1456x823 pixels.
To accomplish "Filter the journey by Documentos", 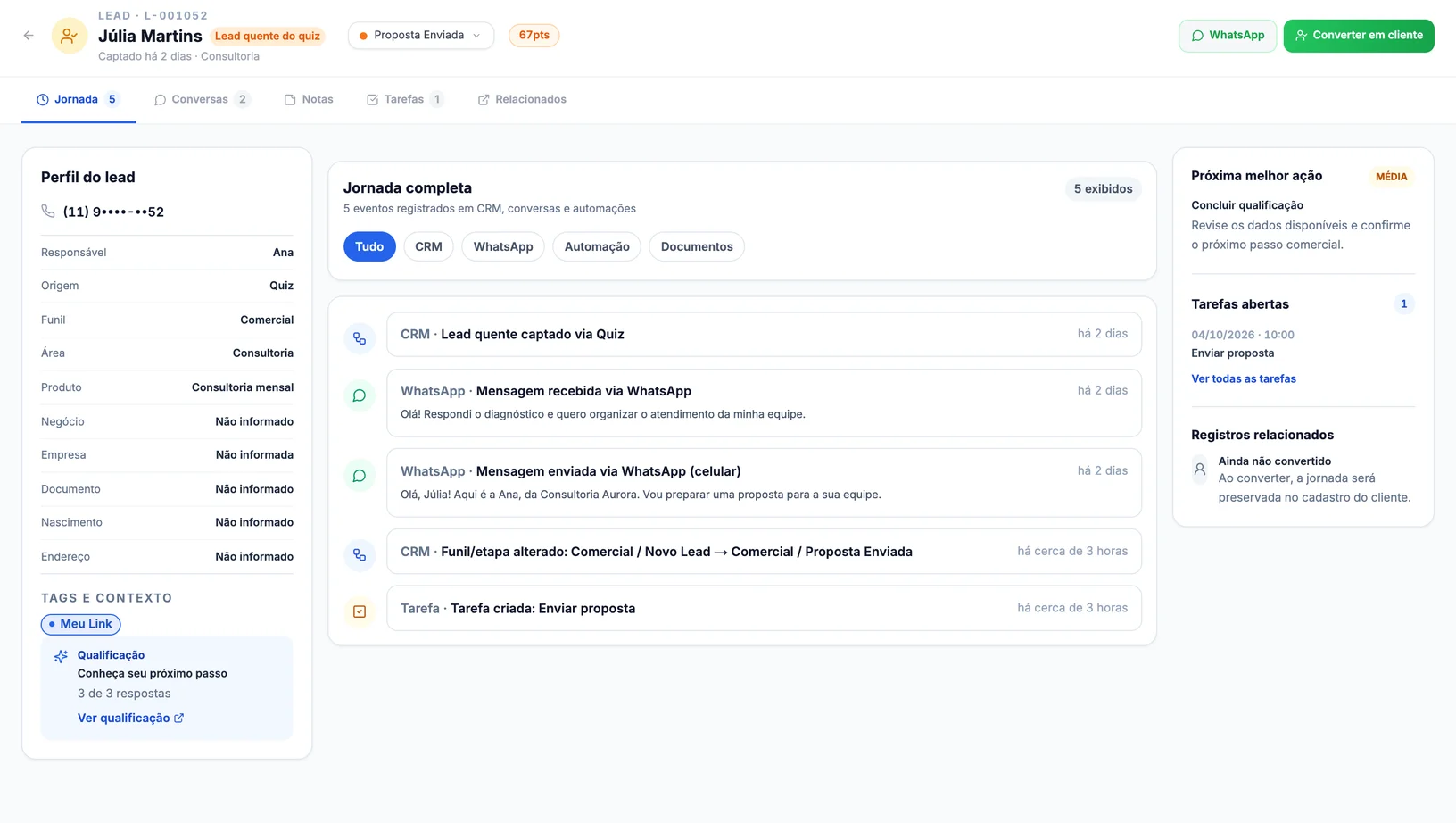I will (x=697, y=246).
